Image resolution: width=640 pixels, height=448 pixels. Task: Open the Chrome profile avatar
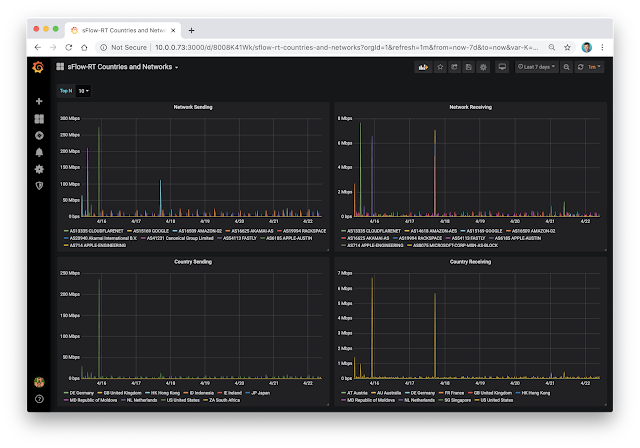[587, 47]
